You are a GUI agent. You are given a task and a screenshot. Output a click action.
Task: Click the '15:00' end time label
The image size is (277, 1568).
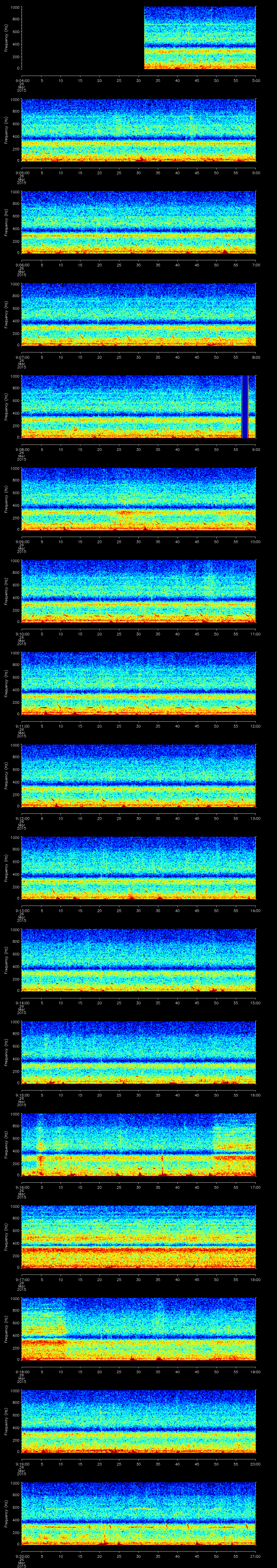(255, 1003)
